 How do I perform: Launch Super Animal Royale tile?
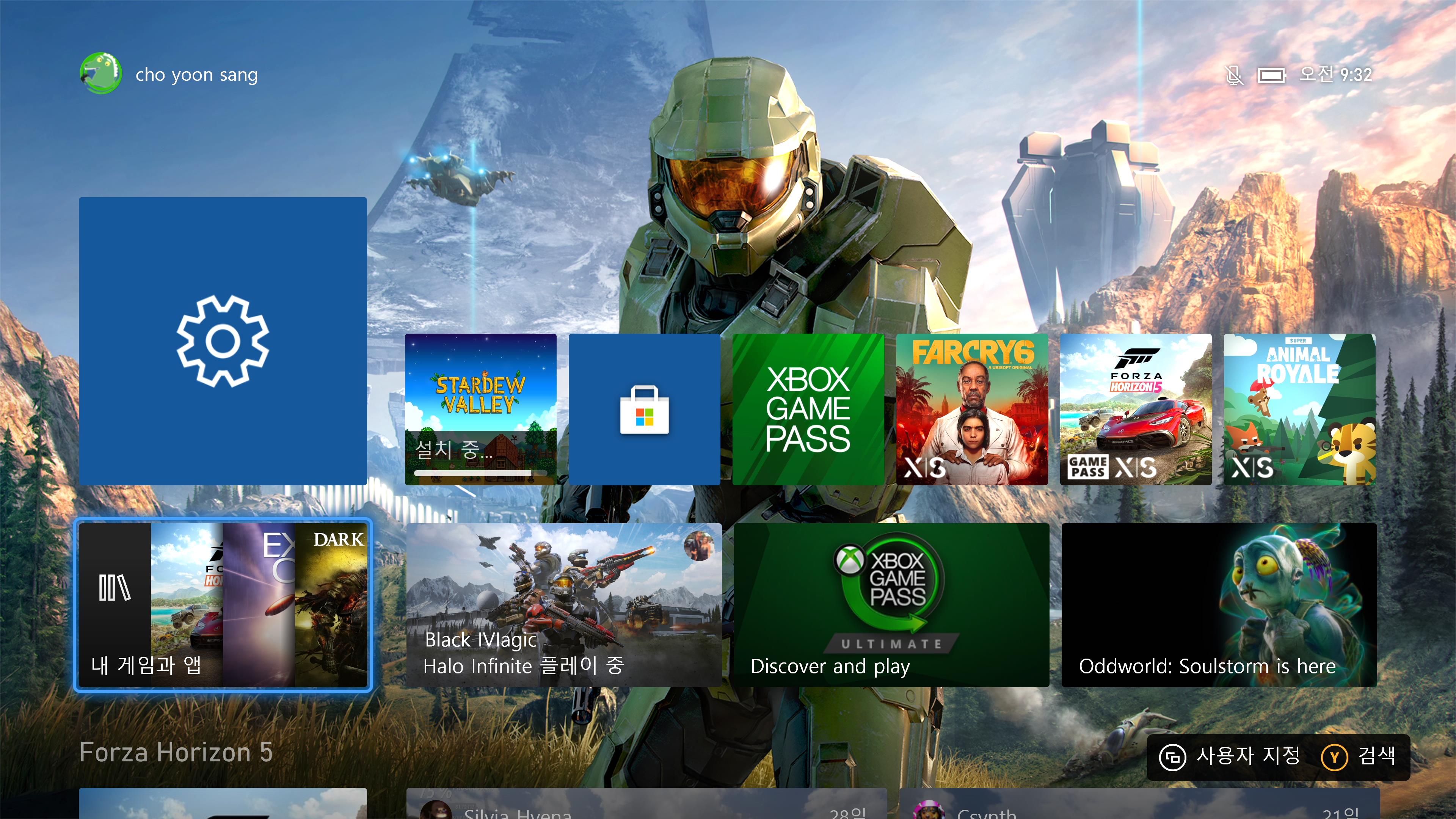pos(1300,409)
